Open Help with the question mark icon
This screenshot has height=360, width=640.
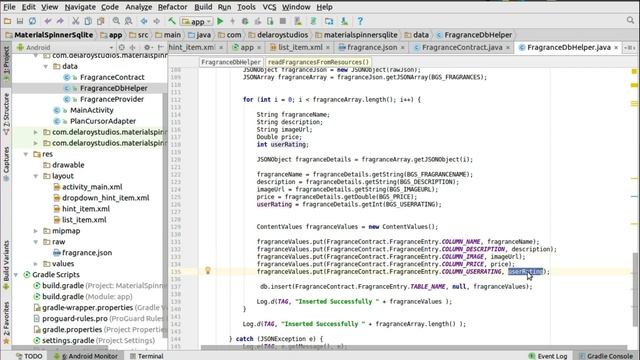tap(360, 21)
